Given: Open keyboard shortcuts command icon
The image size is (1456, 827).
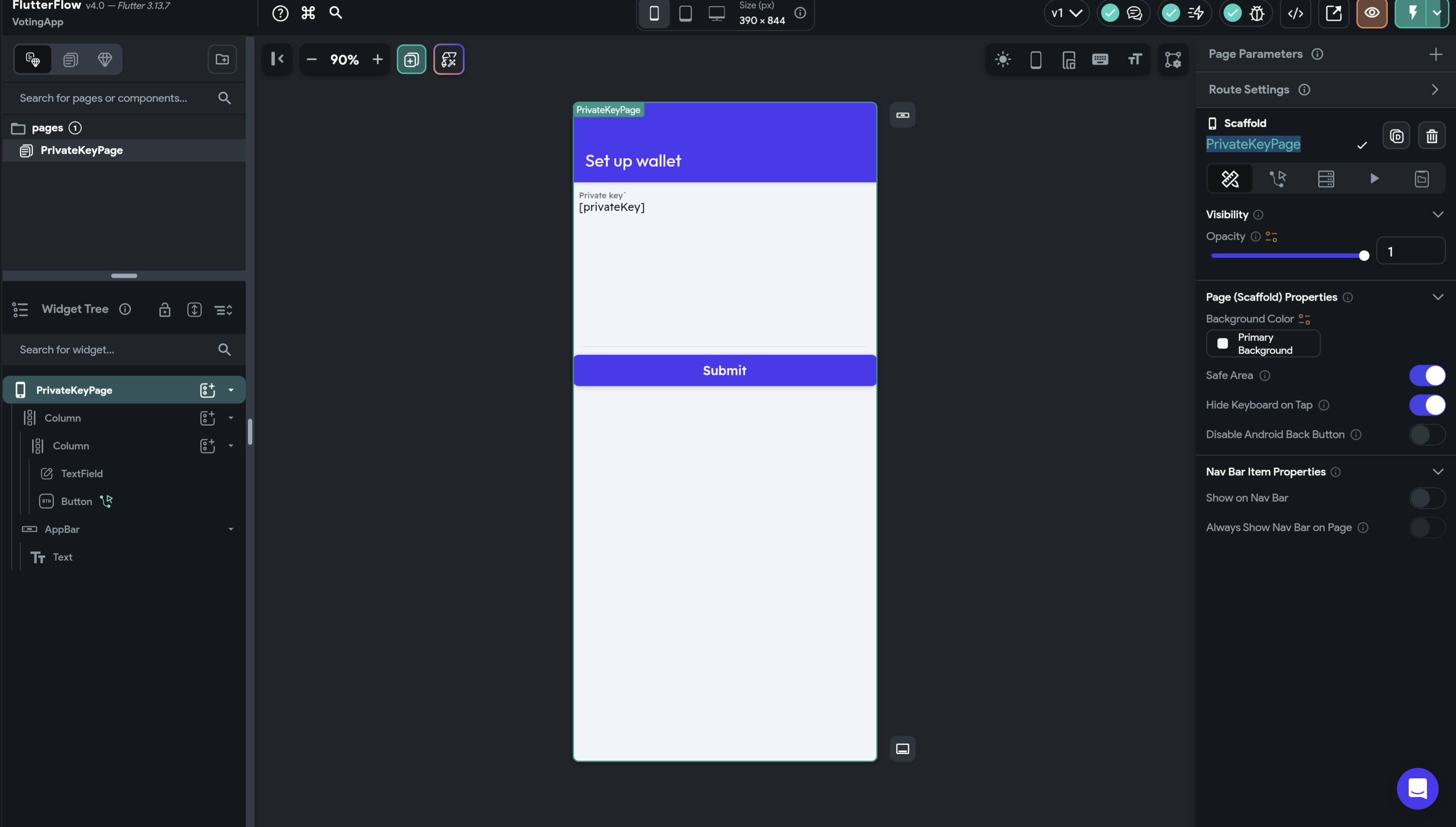Looking at the screenshot, I should click(x=308, y=13).
